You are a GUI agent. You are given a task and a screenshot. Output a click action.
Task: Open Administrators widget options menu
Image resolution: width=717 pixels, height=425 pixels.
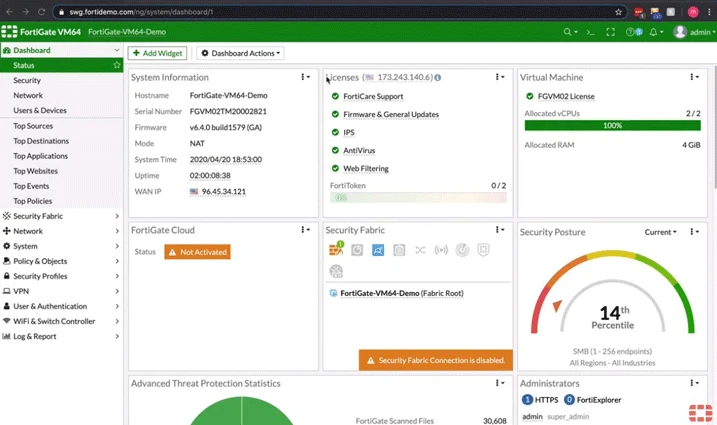point(694,383)
